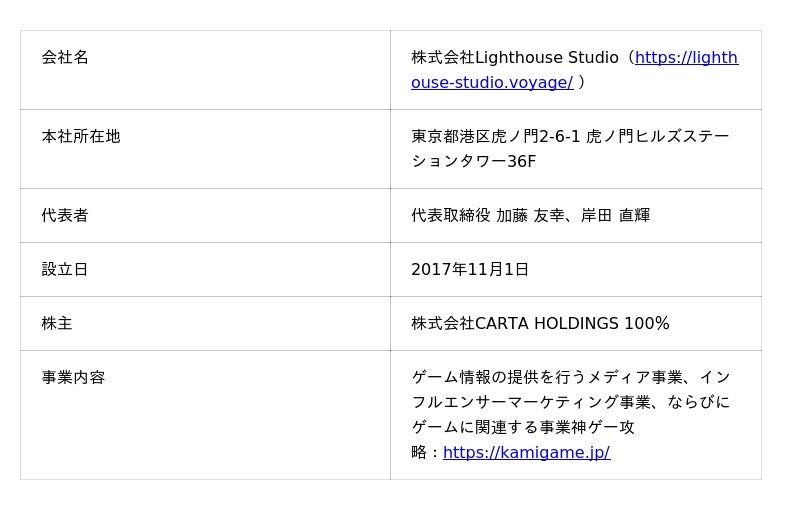Click the 株式会社Lighthouse Studio company name text
Viewport: 800px width, 510px height.
[514, 58]
